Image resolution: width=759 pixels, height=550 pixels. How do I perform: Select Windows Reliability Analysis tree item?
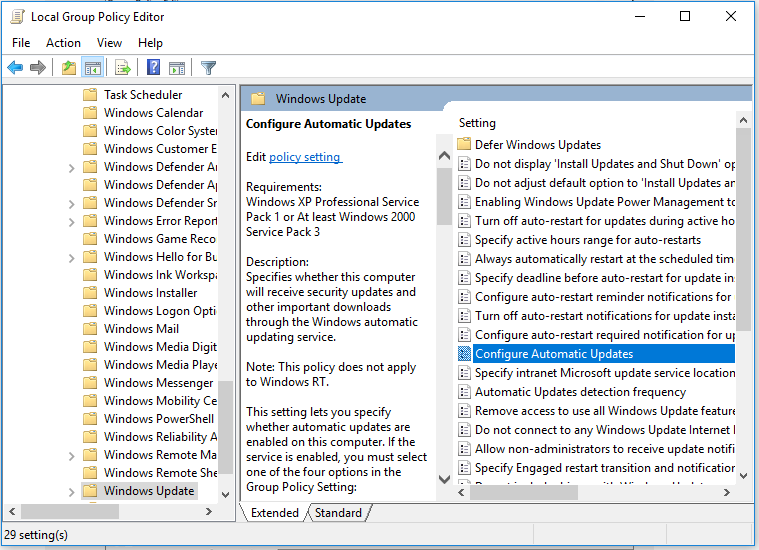[160, 437]
